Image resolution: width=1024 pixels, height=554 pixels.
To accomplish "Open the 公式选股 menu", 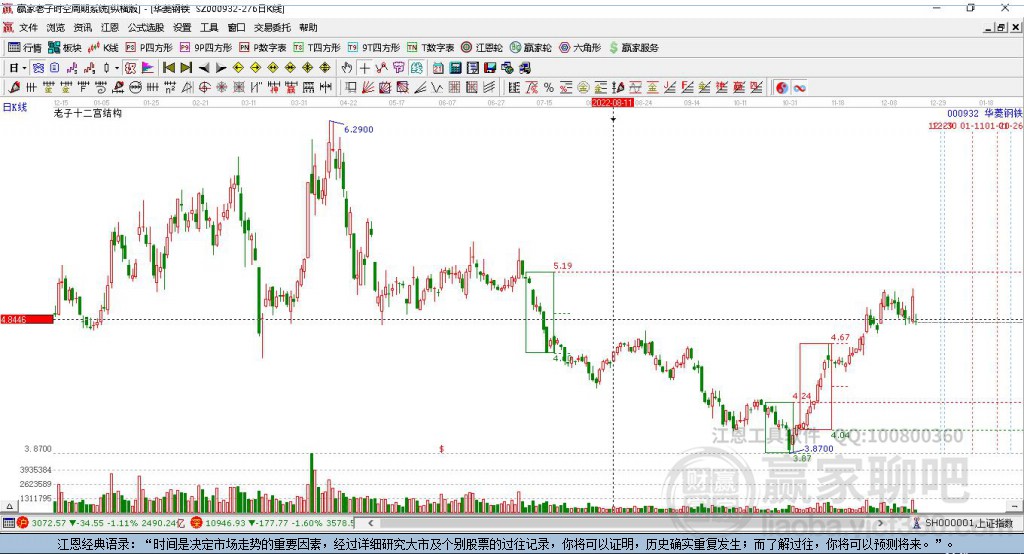I will click(146, 27).
